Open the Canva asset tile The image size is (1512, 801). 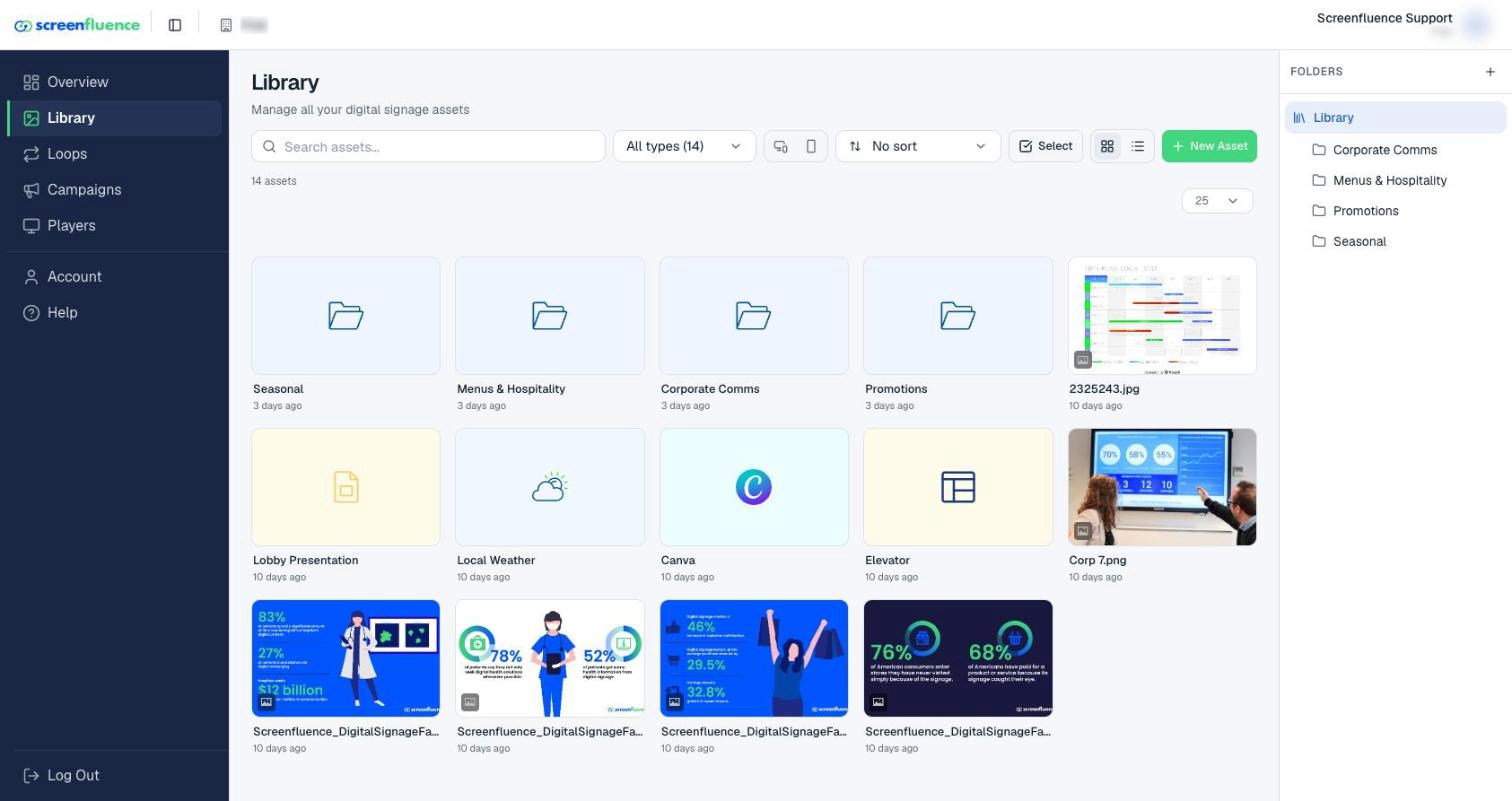(x=754, y=487)
